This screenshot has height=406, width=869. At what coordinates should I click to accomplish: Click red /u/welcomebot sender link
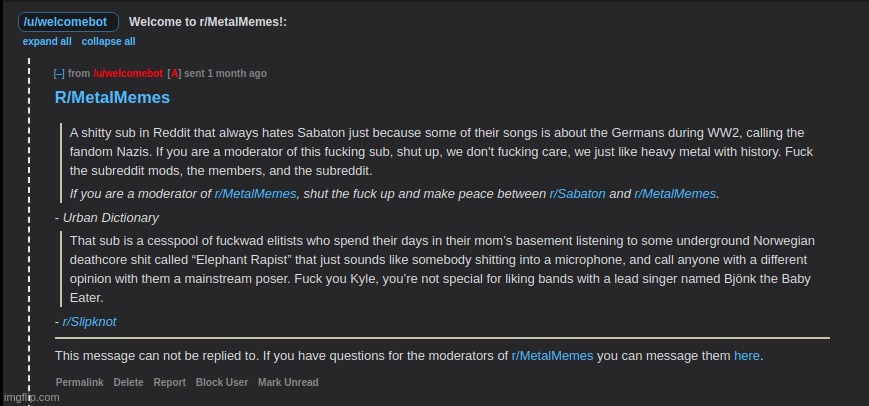coord(128,74)
